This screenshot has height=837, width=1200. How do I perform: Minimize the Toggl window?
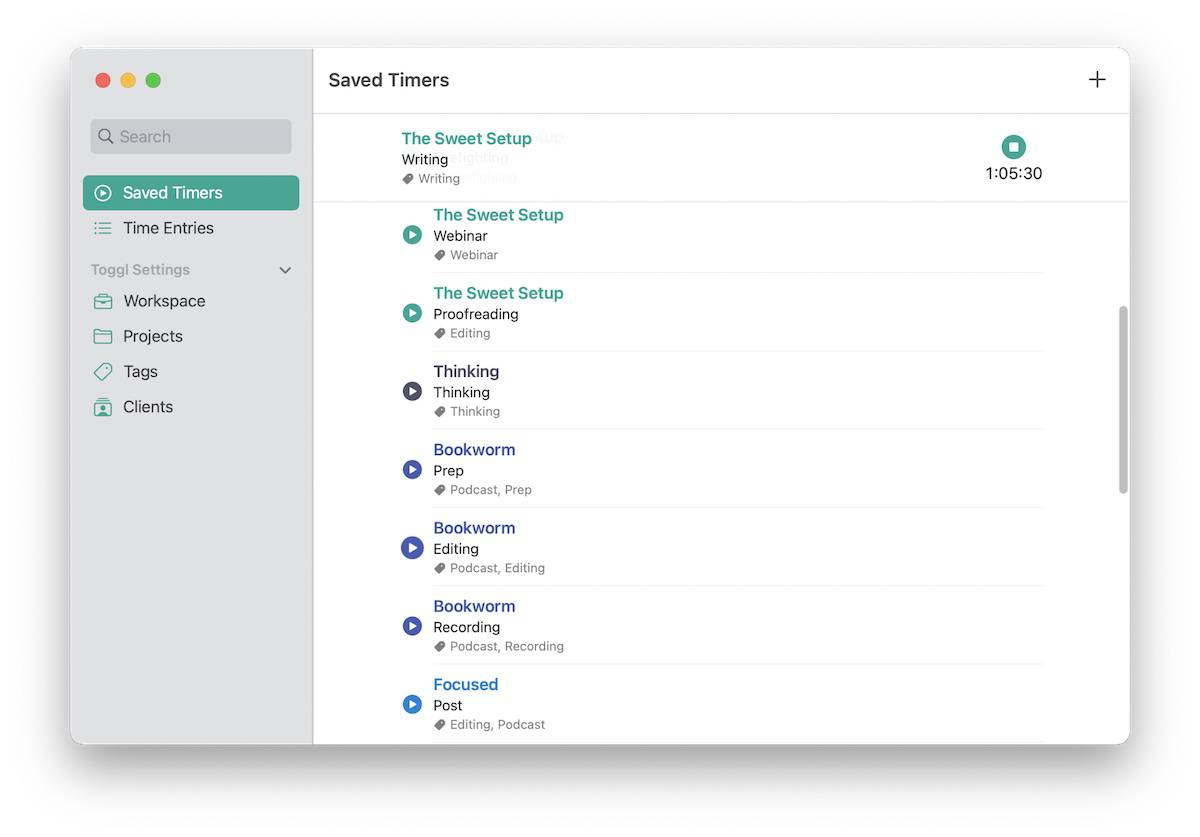128,80
